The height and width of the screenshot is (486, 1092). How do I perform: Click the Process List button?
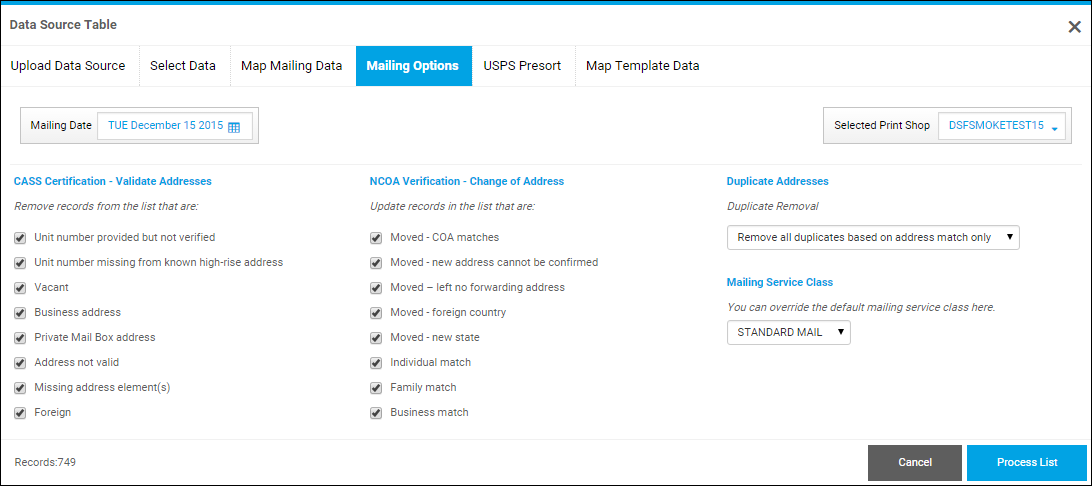[x=1026, y=463]
